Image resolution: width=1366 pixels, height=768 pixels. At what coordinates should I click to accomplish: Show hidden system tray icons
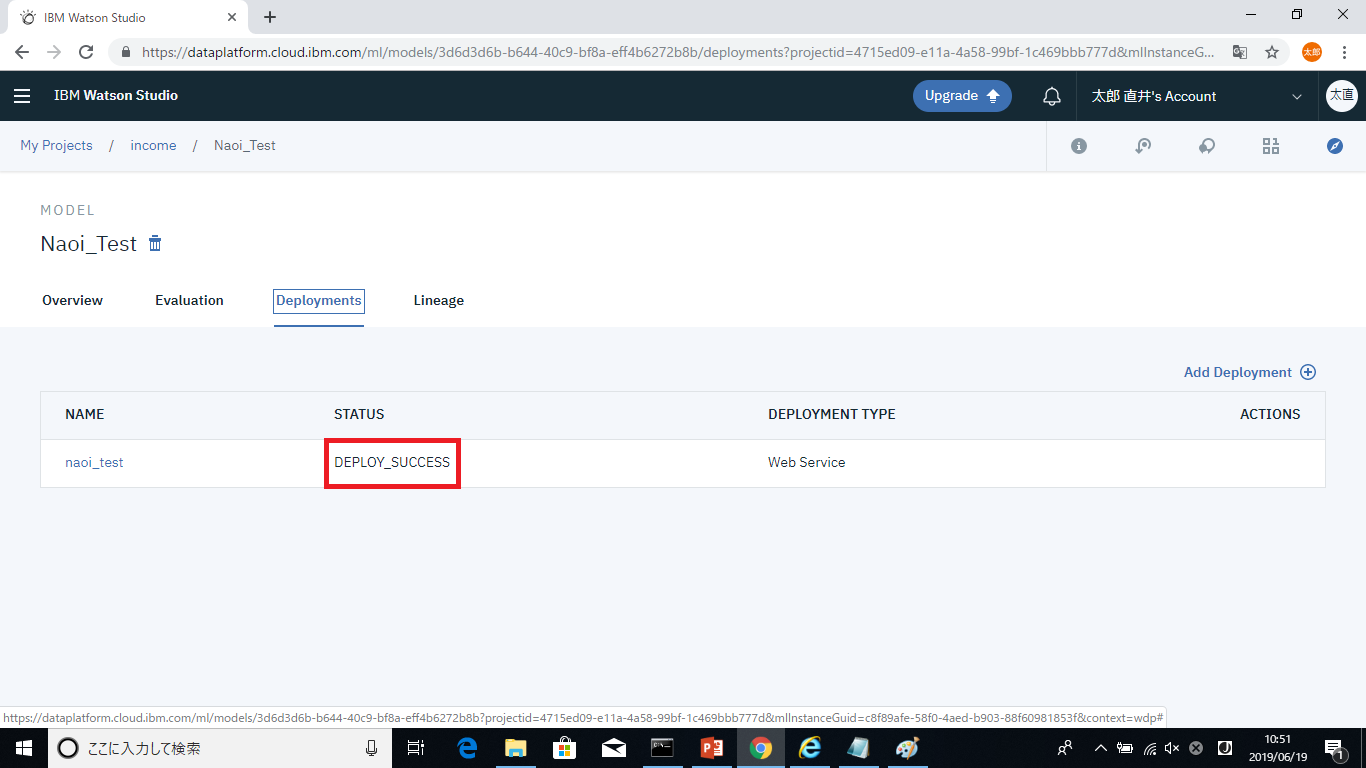tap(1100, 748)
